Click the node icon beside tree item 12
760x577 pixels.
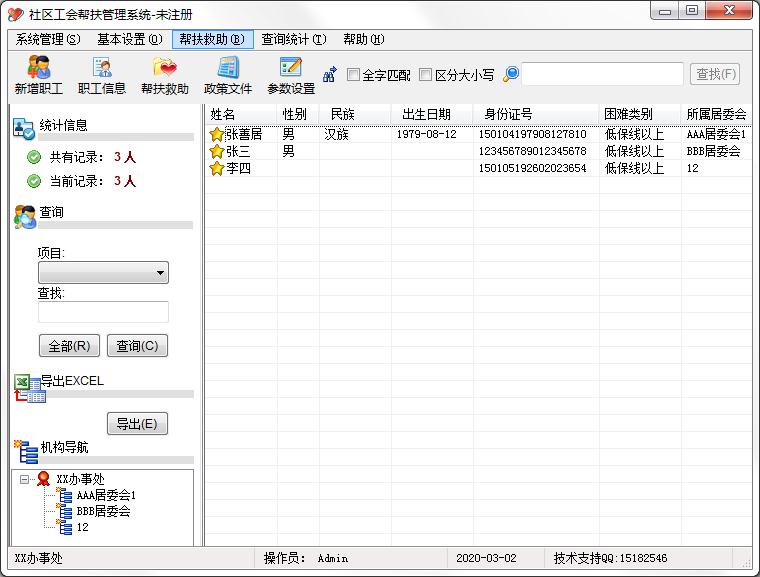click(x=65, y=527)
